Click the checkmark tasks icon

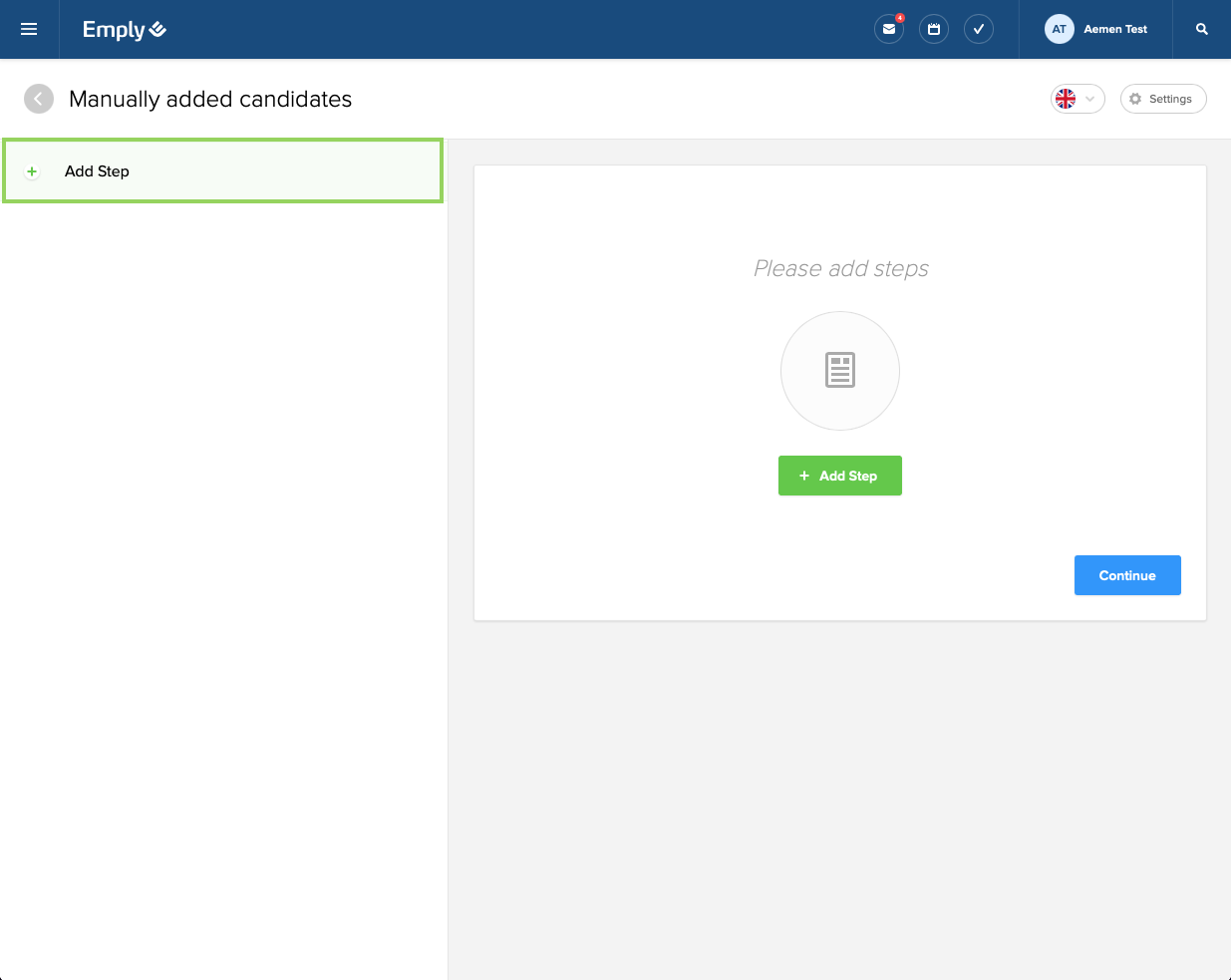pos(978,29)
